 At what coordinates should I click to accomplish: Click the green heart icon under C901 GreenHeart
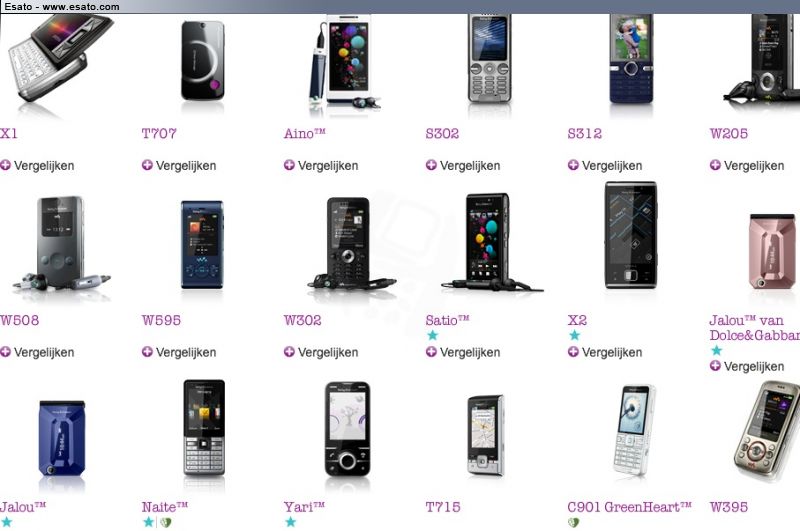(x=573, y=522)
